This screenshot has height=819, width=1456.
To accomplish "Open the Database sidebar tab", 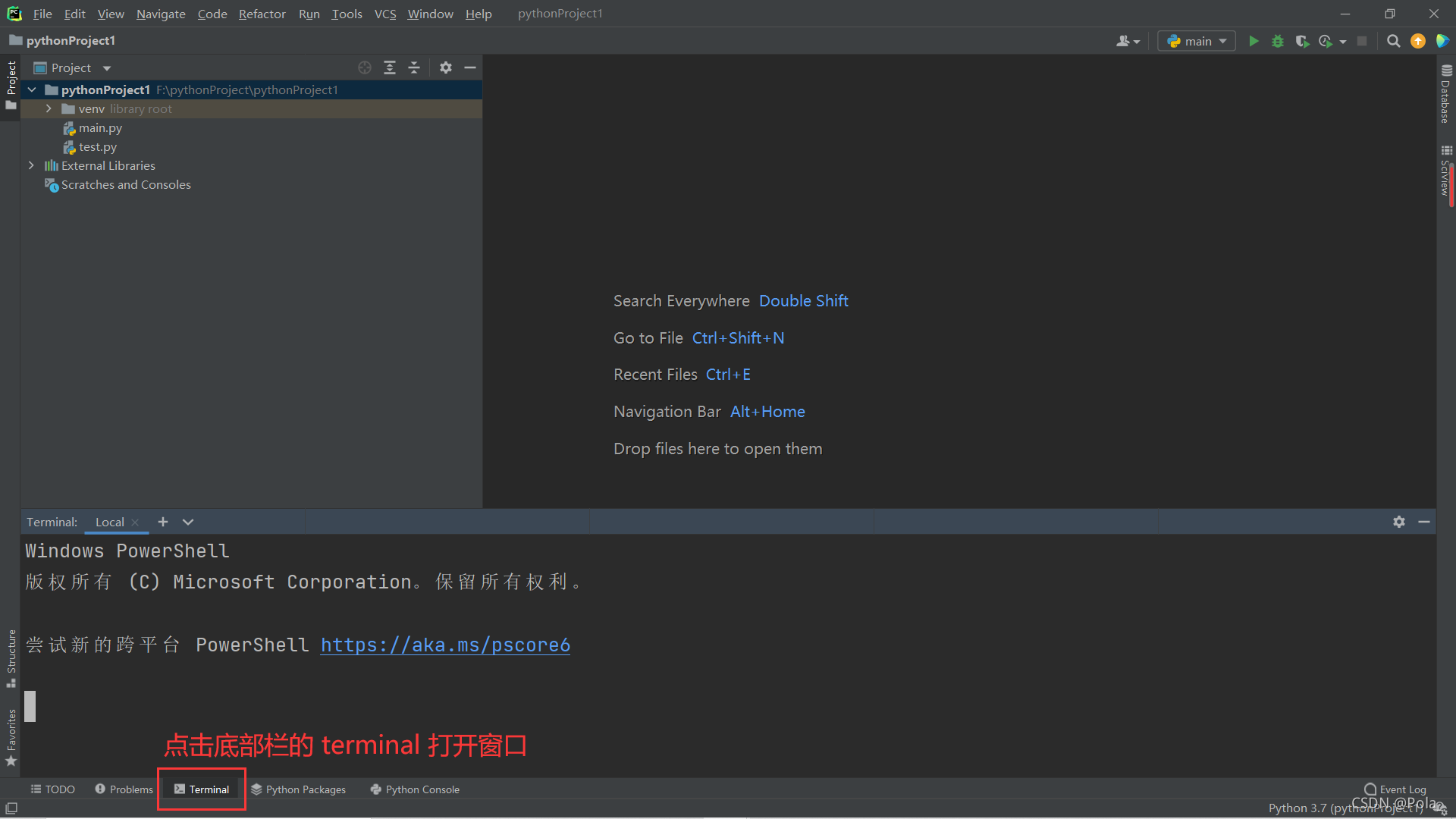I will 1445,93.
